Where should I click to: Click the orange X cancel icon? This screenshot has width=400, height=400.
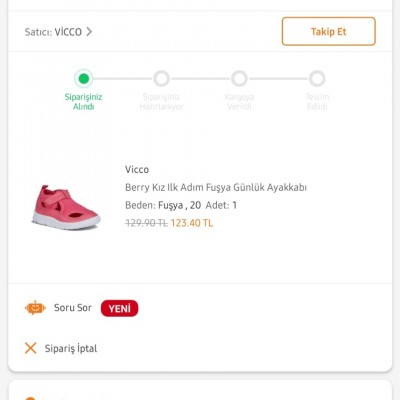31,348
